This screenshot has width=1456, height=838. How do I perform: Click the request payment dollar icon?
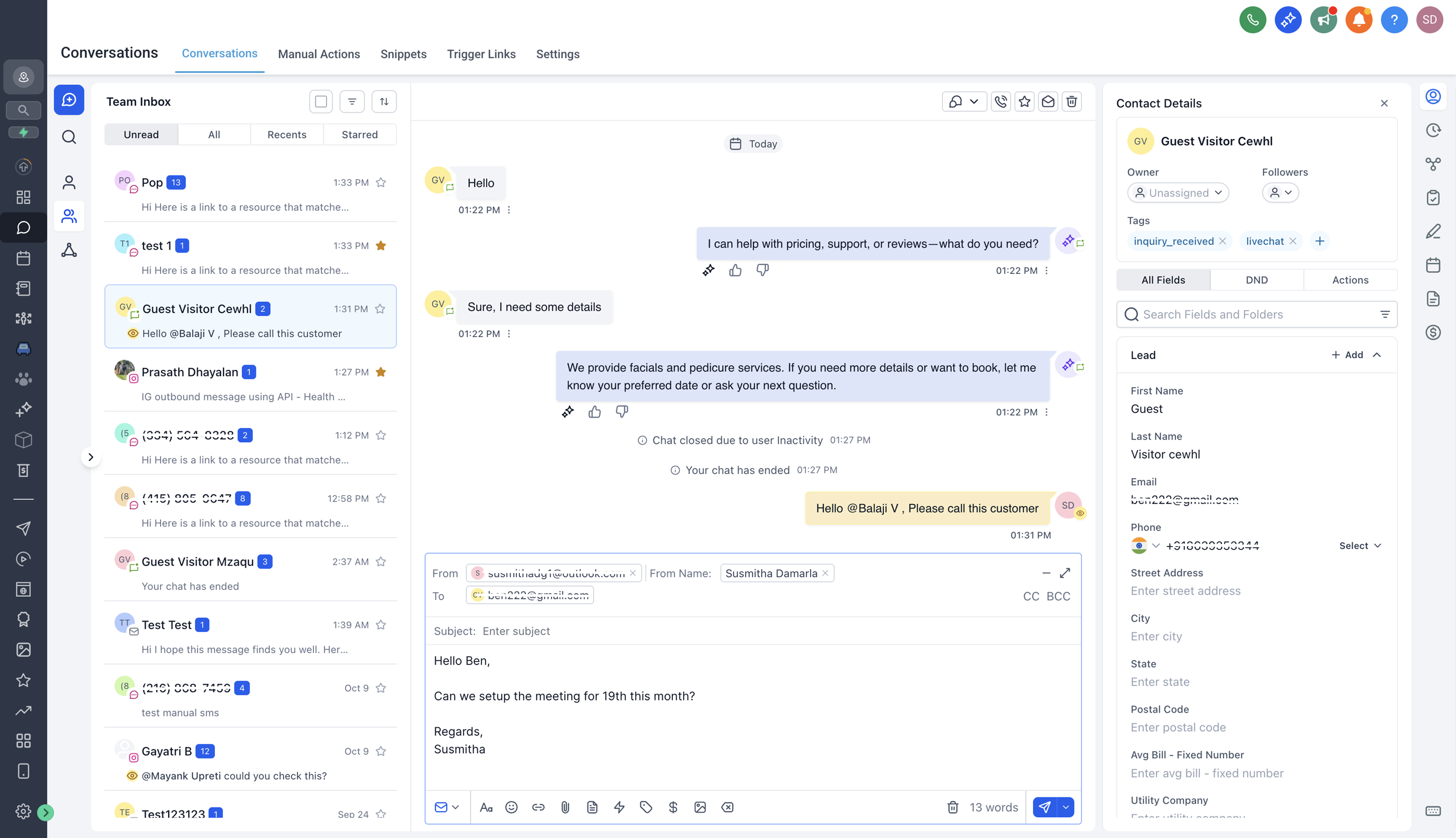tap(673, 807)
